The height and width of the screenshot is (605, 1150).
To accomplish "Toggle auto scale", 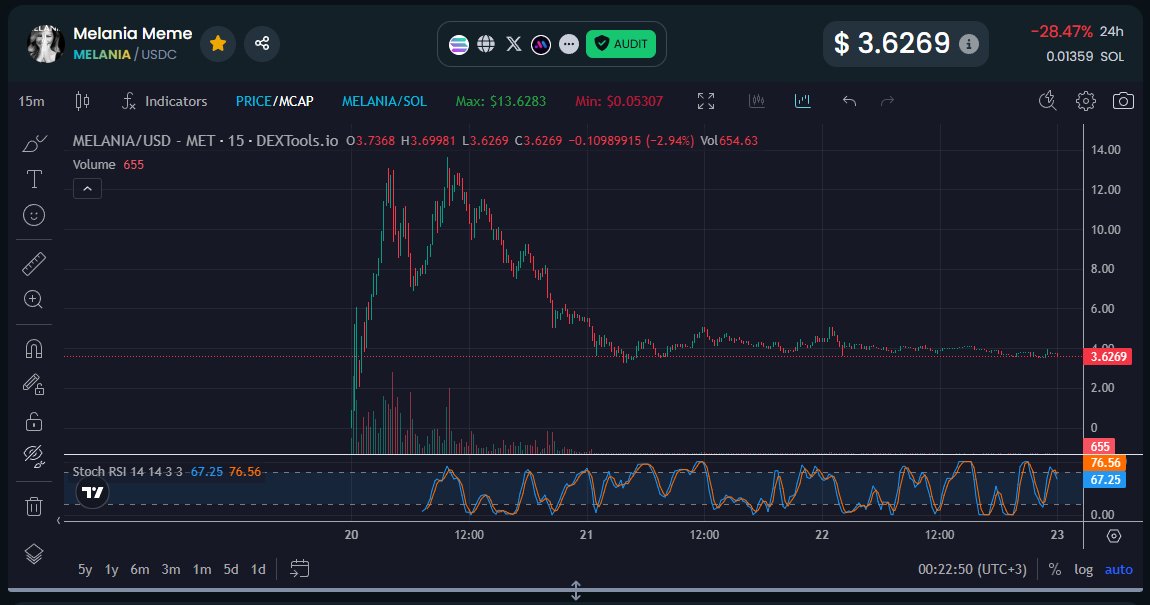I will coord(1118,569).
